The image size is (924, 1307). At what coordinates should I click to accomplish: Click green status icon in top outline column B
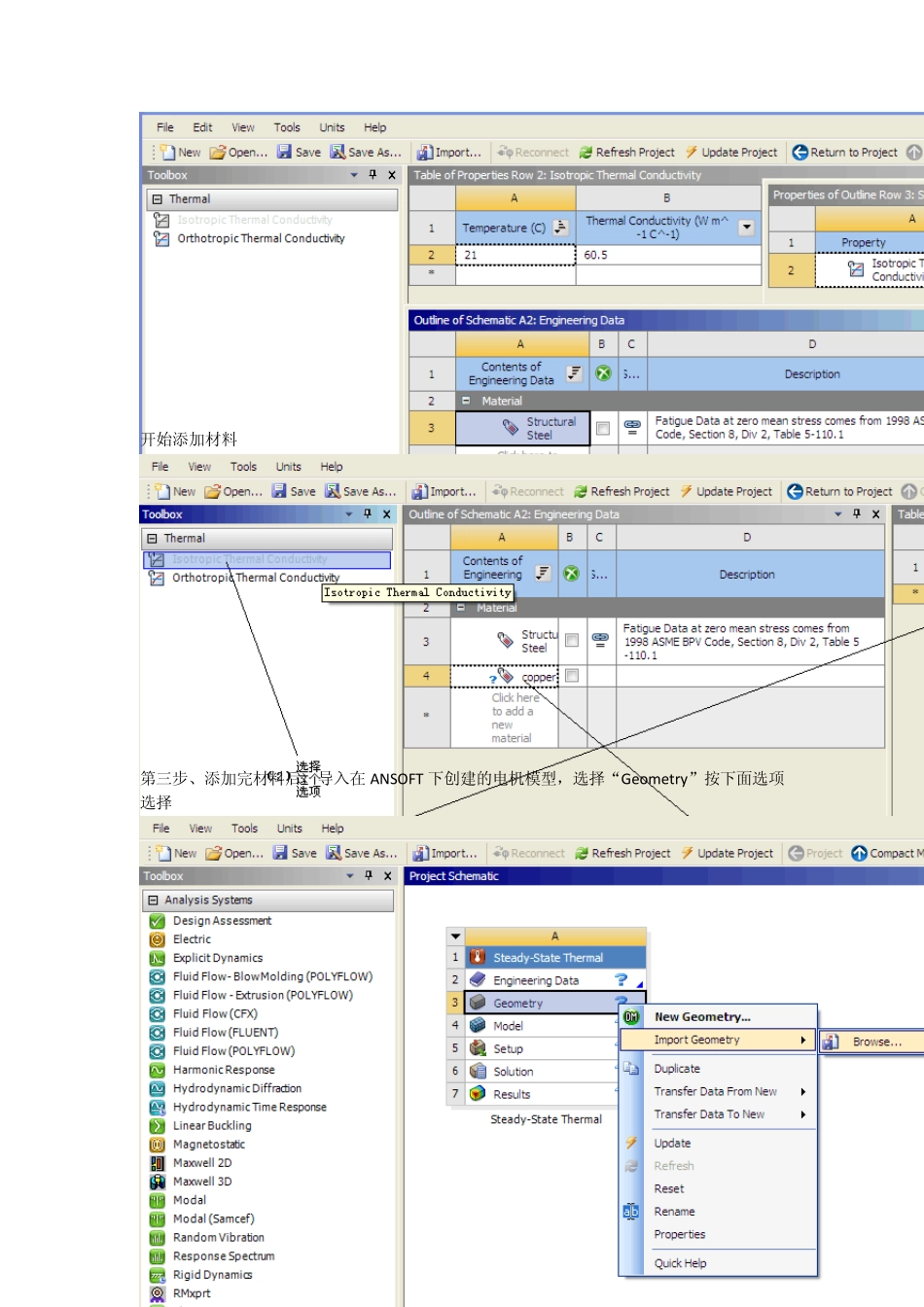click(x=604, y=373)
